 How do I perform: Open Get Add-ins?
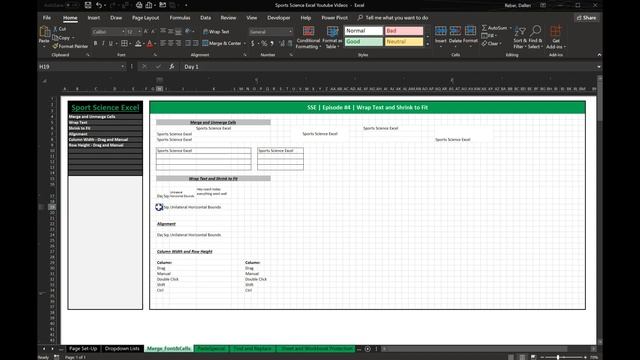[556, 37]
